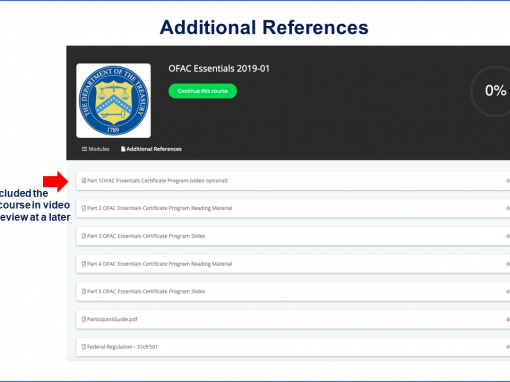Open Part 2 OFAC Essentials Reading Material

click(293, 208)
